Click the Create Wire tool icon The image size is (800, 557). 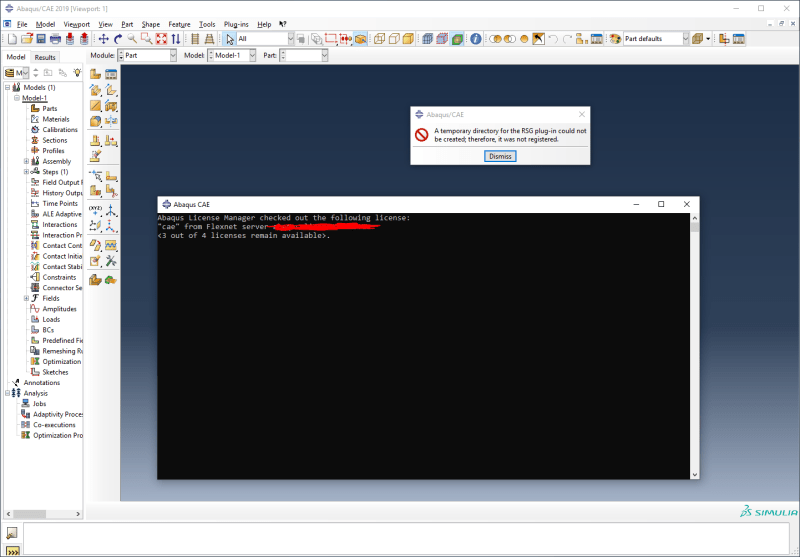point(95,106)
